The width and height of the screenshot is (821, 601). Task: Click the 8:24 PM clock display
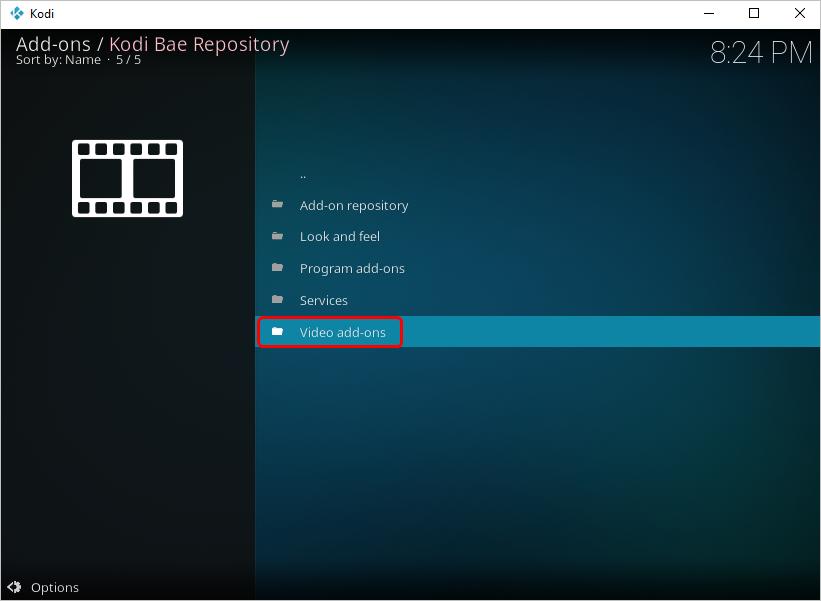coord(762,52)
